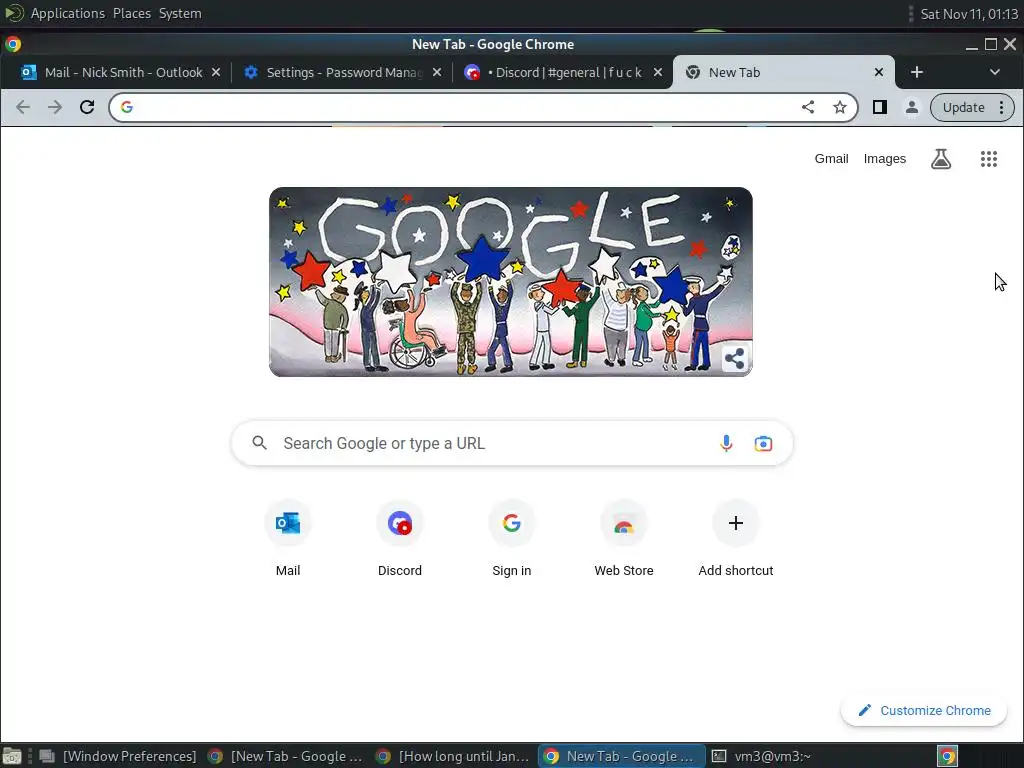
Task: Close the New Tab tab
Action: (x=879, y=72)
